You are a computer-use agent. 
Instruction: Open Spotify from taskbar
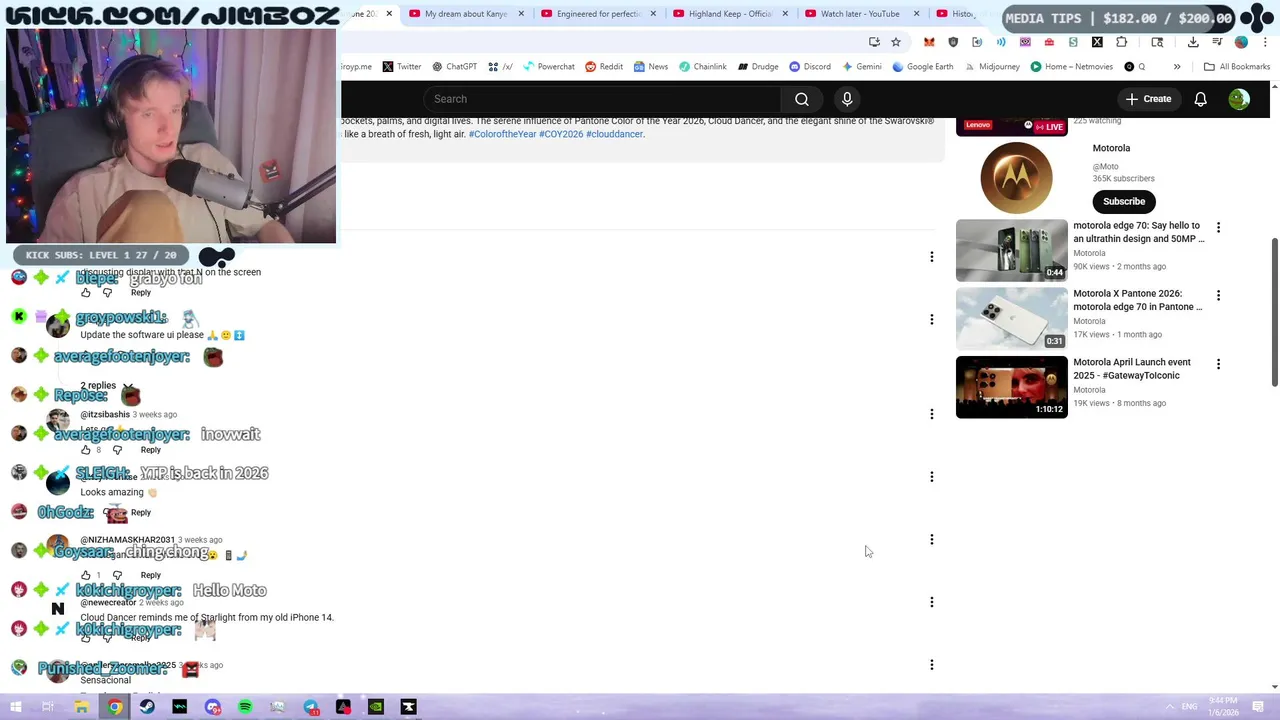coord(245,707)
